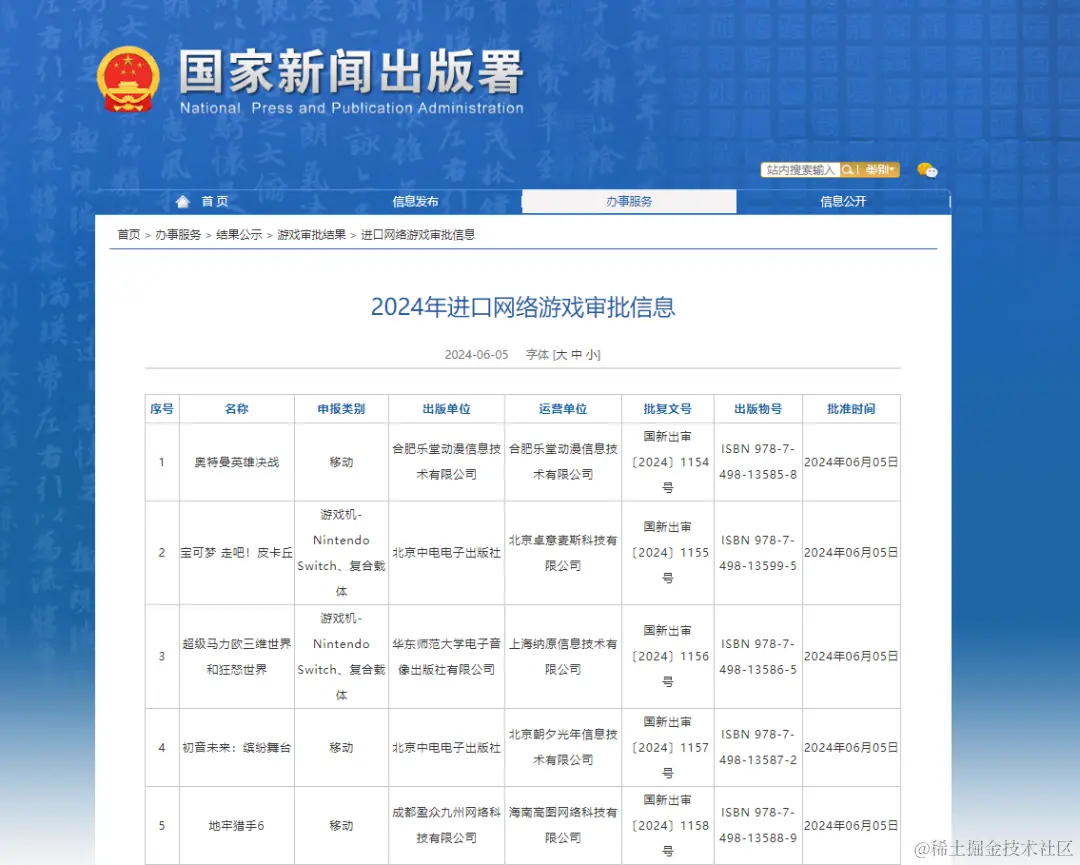Screen dimensions: 1080x865
Task: Click approval date in row 4
Action: 851,747
